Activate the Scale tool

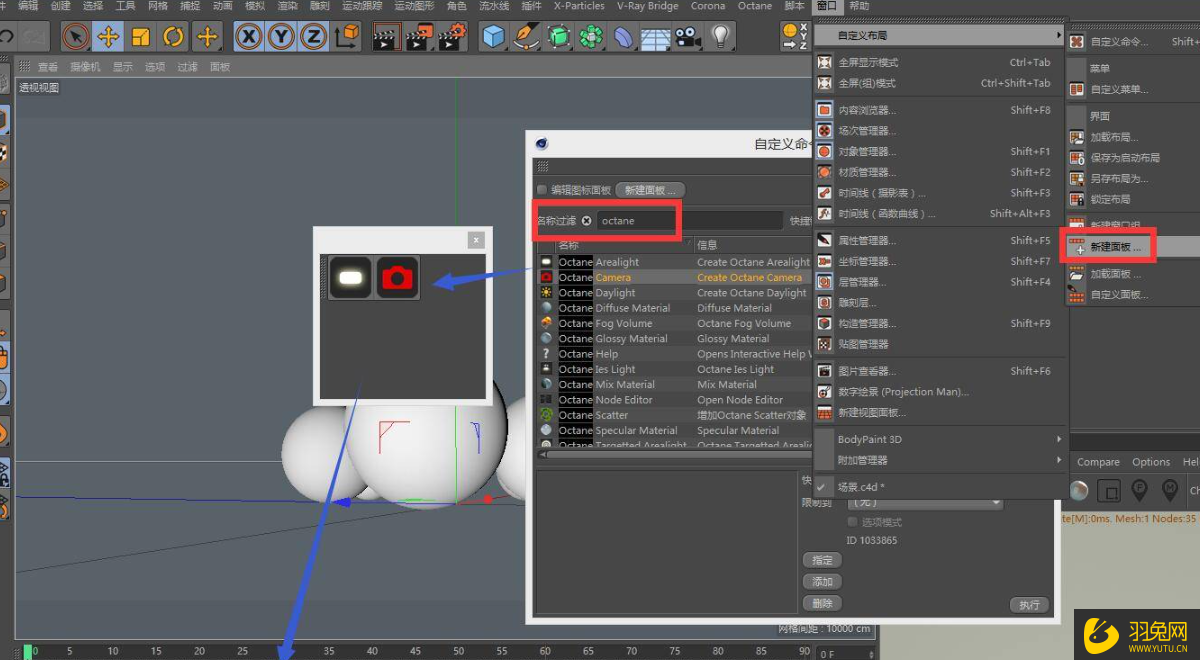[x=141, y=37]
